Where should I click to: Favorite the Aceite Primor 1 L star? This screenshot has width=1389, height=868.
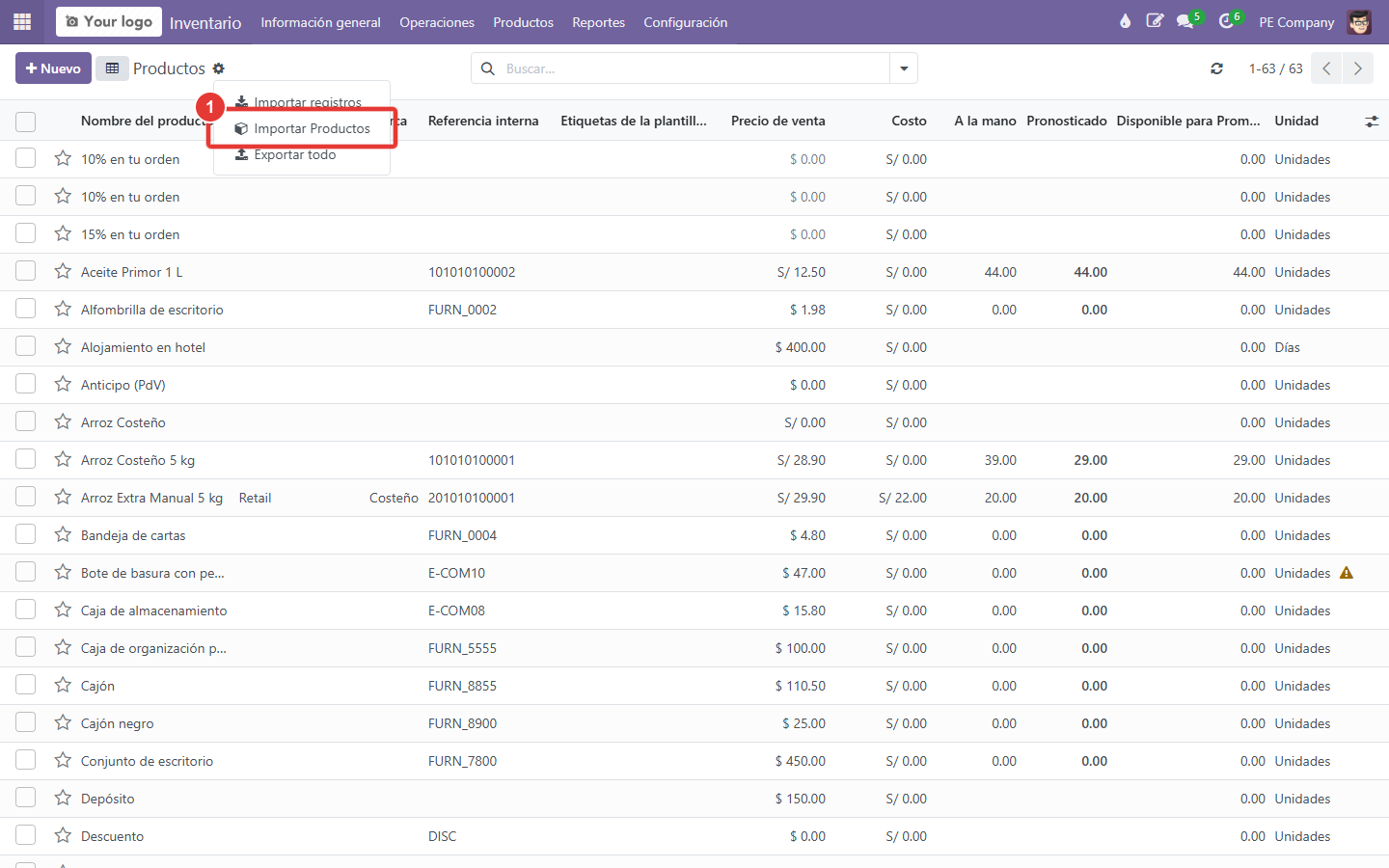tap(63, 272)
